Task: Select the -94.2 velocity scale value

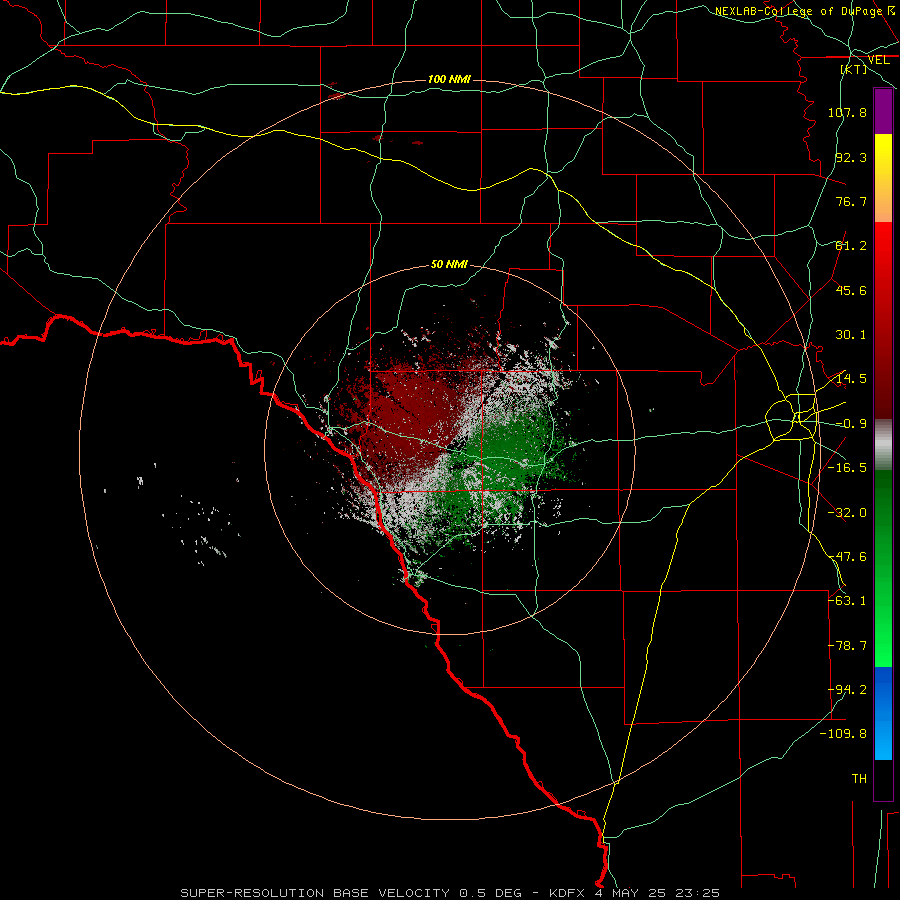Action: [x=847, y=690]
